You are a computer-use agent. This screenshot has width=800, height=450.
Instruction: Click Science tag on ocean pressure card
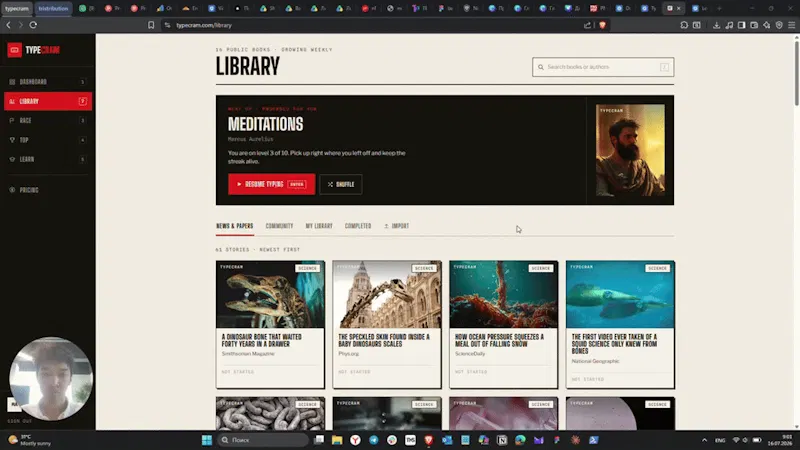(540, 268)
